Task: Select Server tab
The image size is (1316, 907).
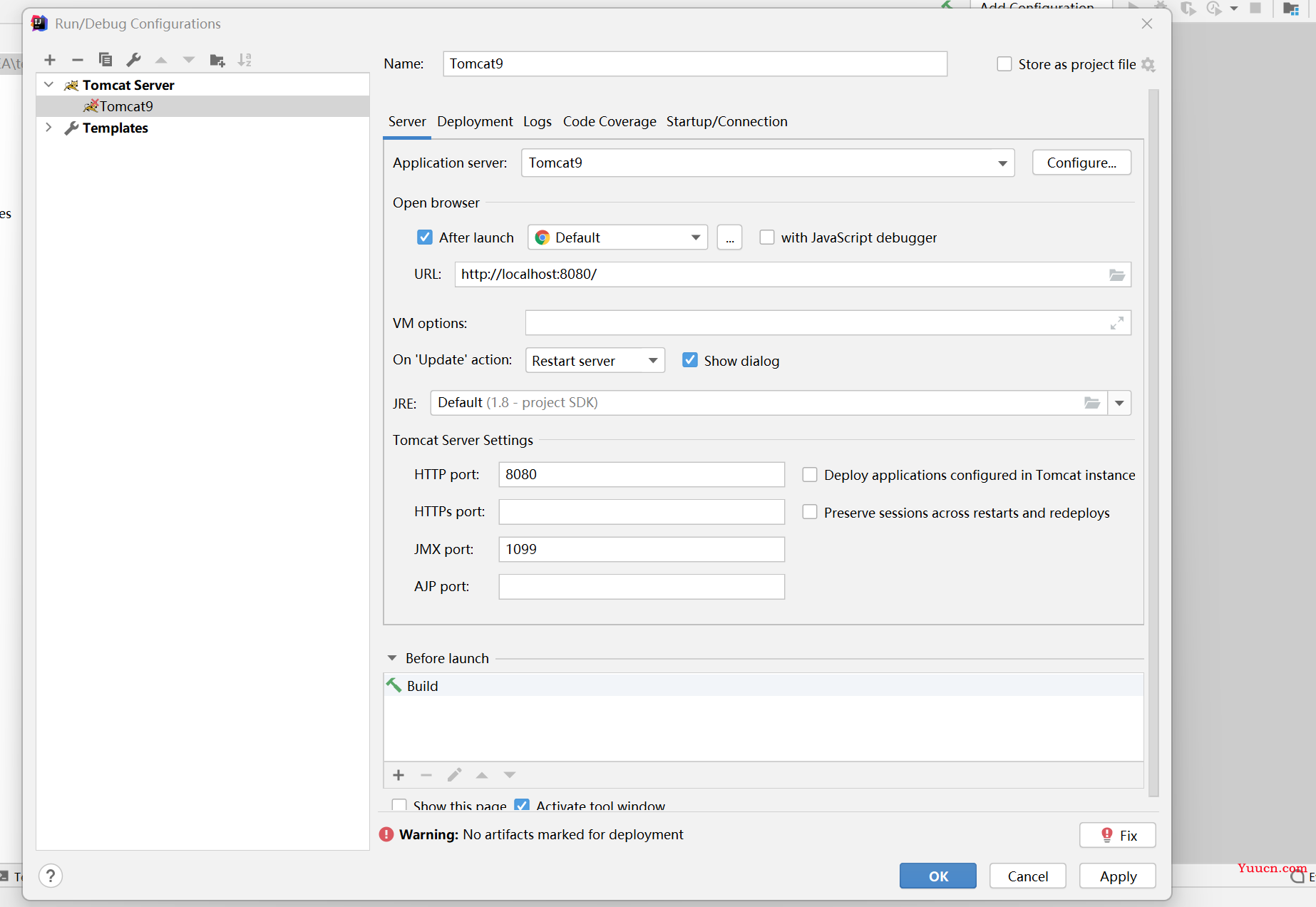Action: click(x=407, y=121)
